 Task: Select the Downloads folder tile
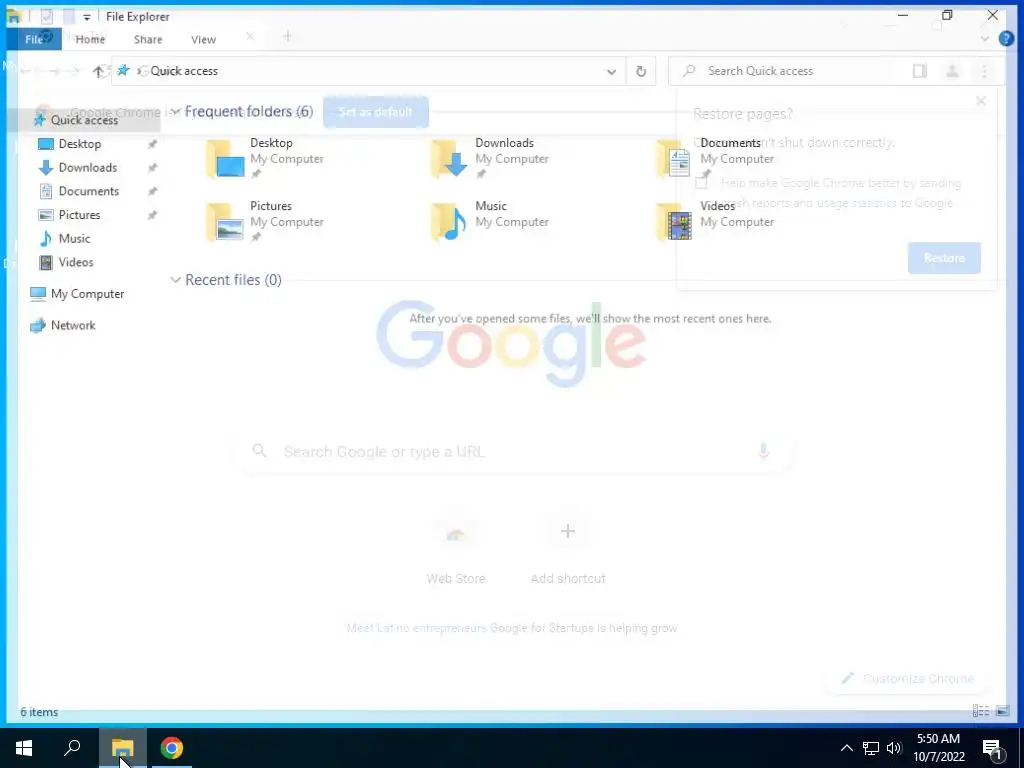pyautogui.click(x=490, y=159)
